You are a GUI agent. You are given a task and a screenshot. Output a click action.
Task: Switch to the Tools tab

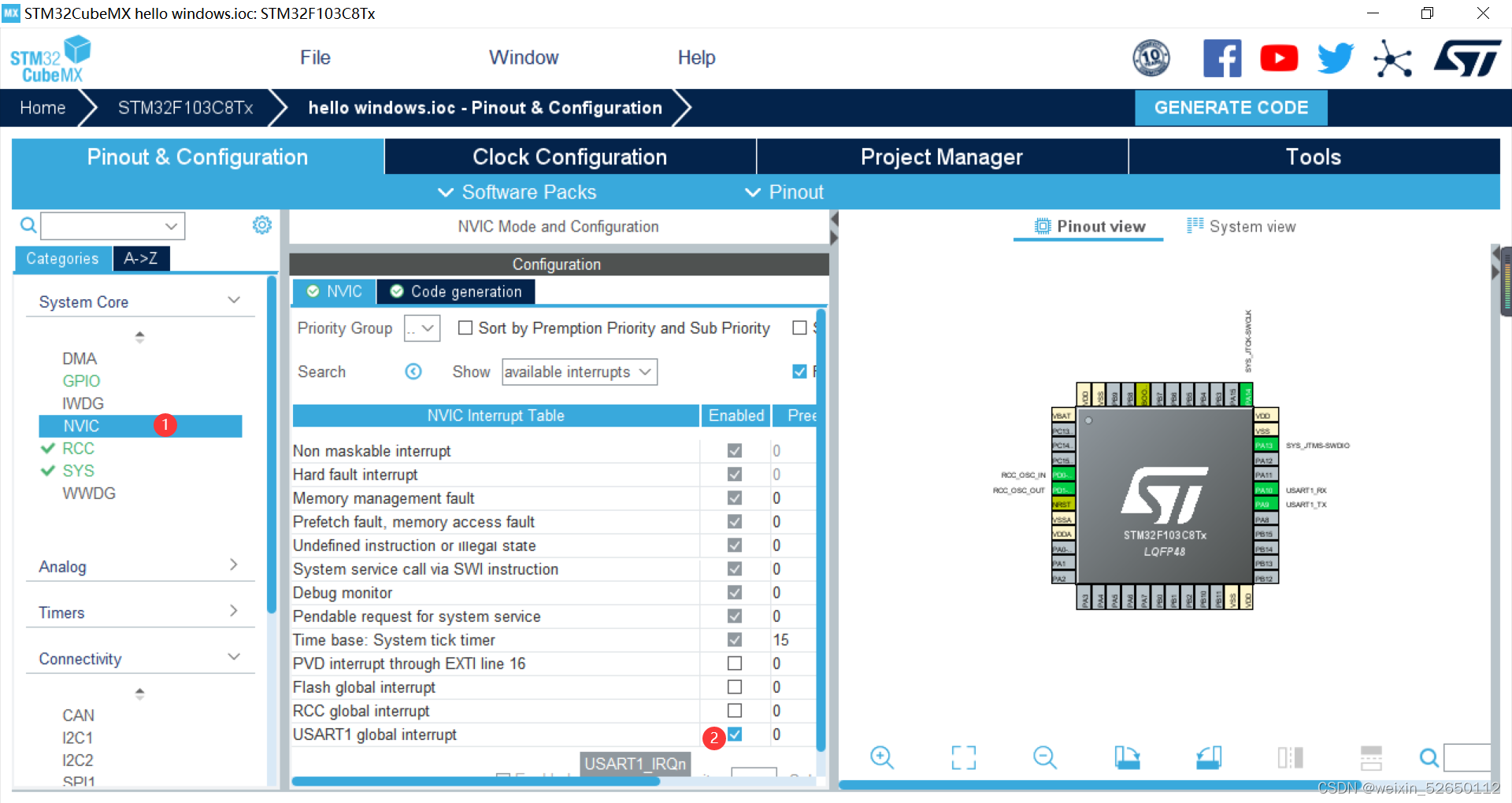(x=1314, y=157)
